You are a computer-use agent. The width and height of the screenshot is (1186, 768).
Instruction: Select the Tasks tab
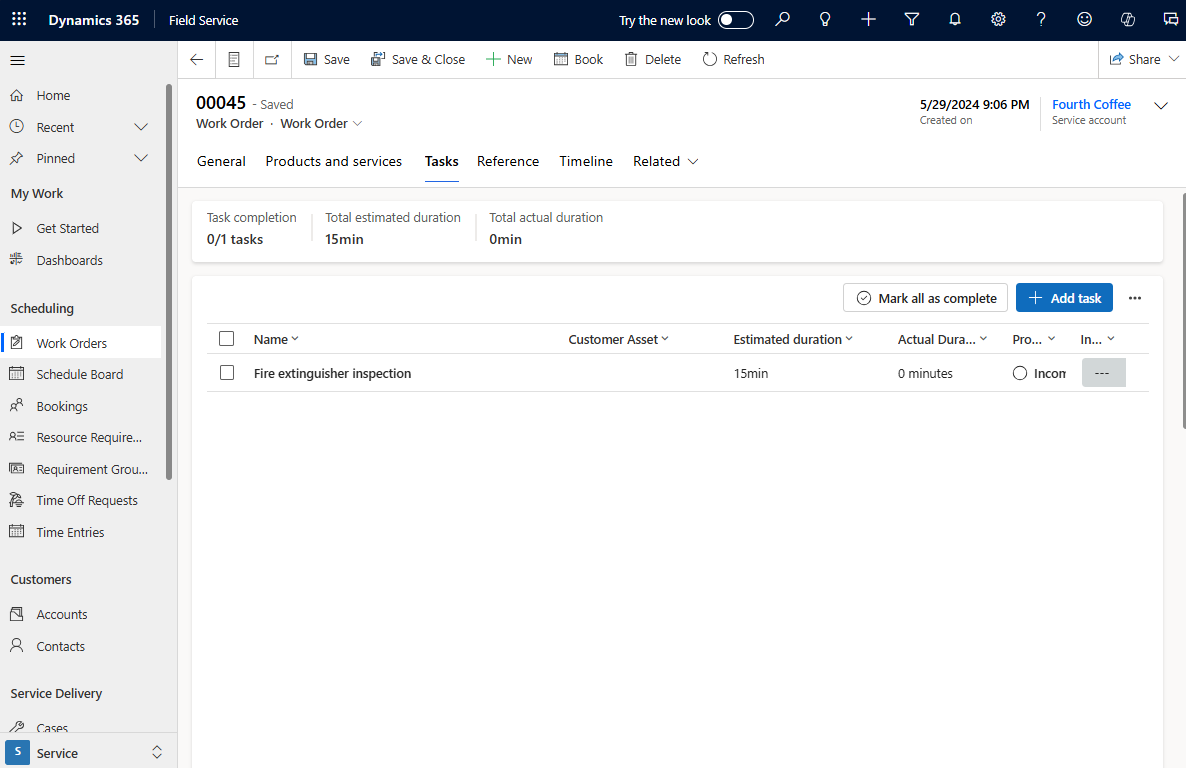tap(442, 161)
